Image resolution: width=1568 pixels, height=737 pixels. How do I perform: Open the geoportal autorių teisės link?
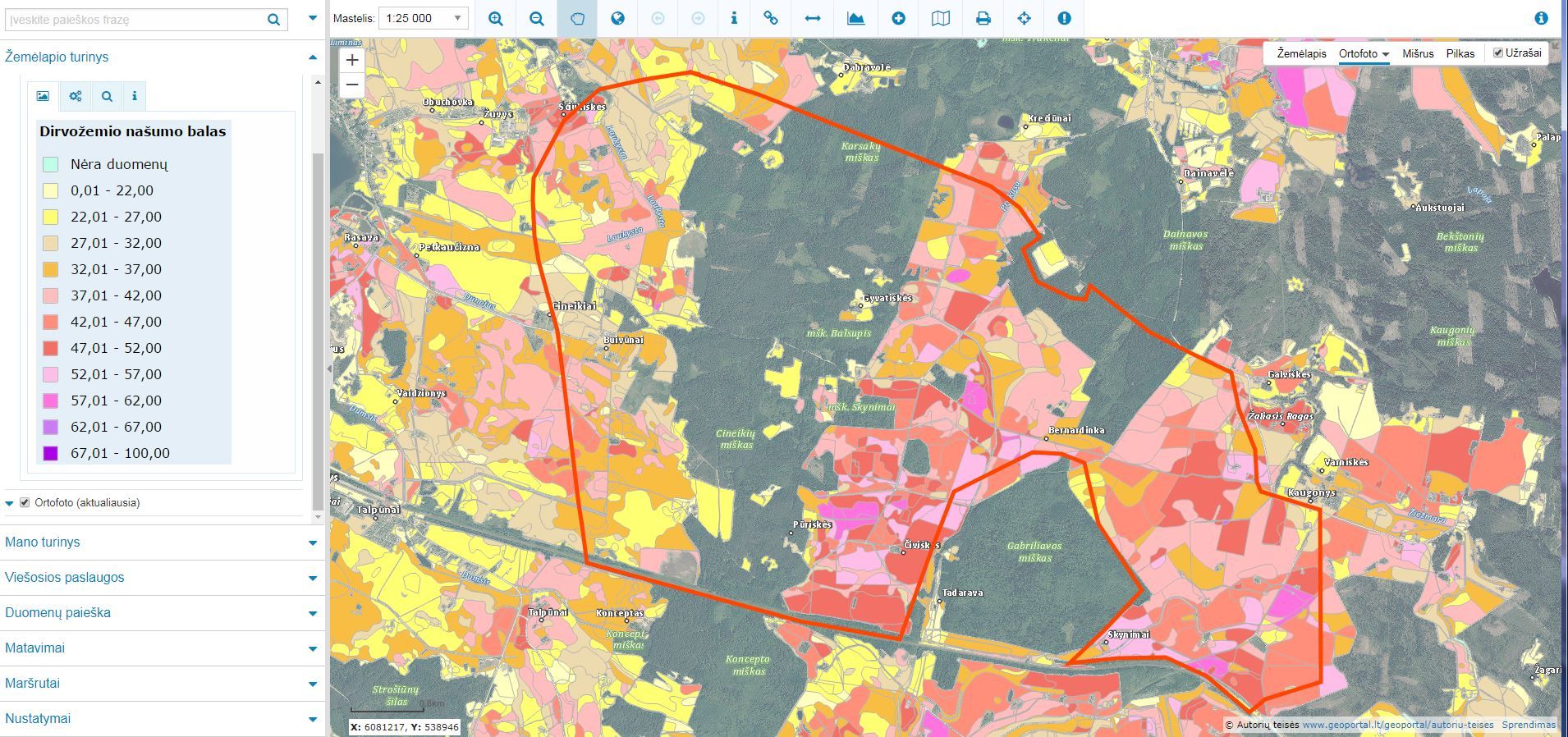click(x=1397, y=725)
